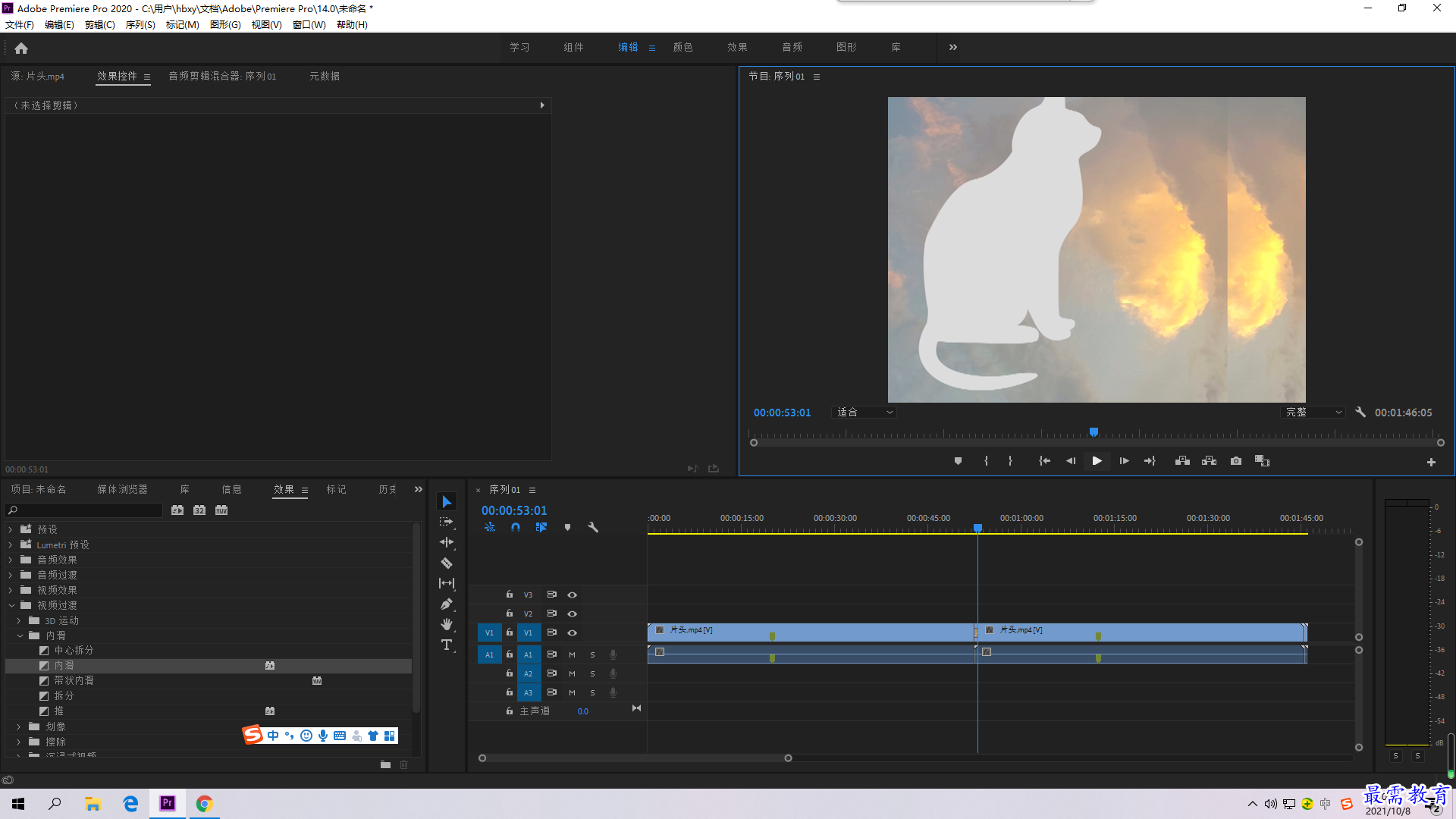The width and height of the screenshot is (1456, 819).
Task: Expand the 音频效果 folder
Action: (11, 560)
